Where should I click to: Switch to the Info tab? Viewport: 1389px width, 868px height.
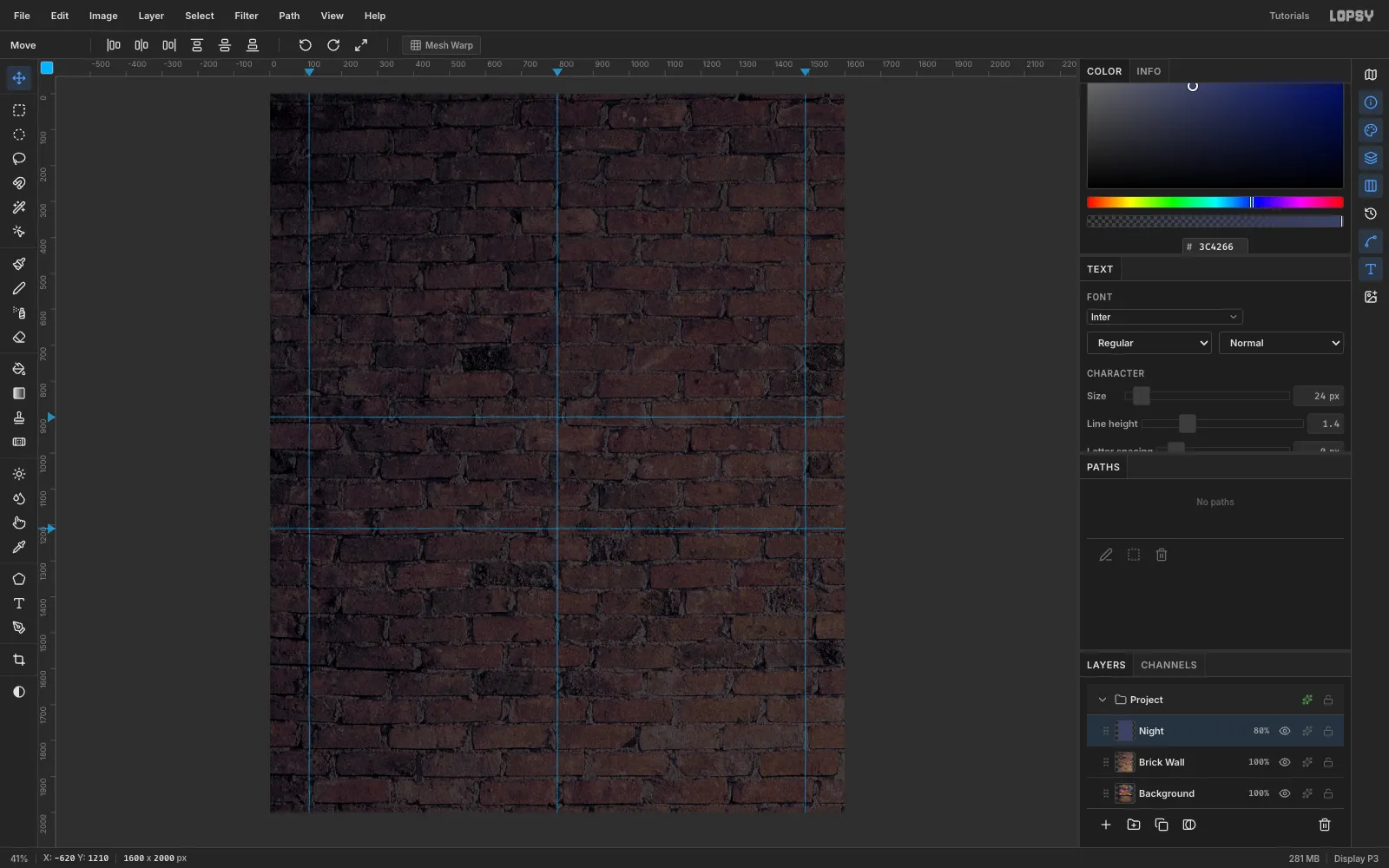(x=1149, y=71)
